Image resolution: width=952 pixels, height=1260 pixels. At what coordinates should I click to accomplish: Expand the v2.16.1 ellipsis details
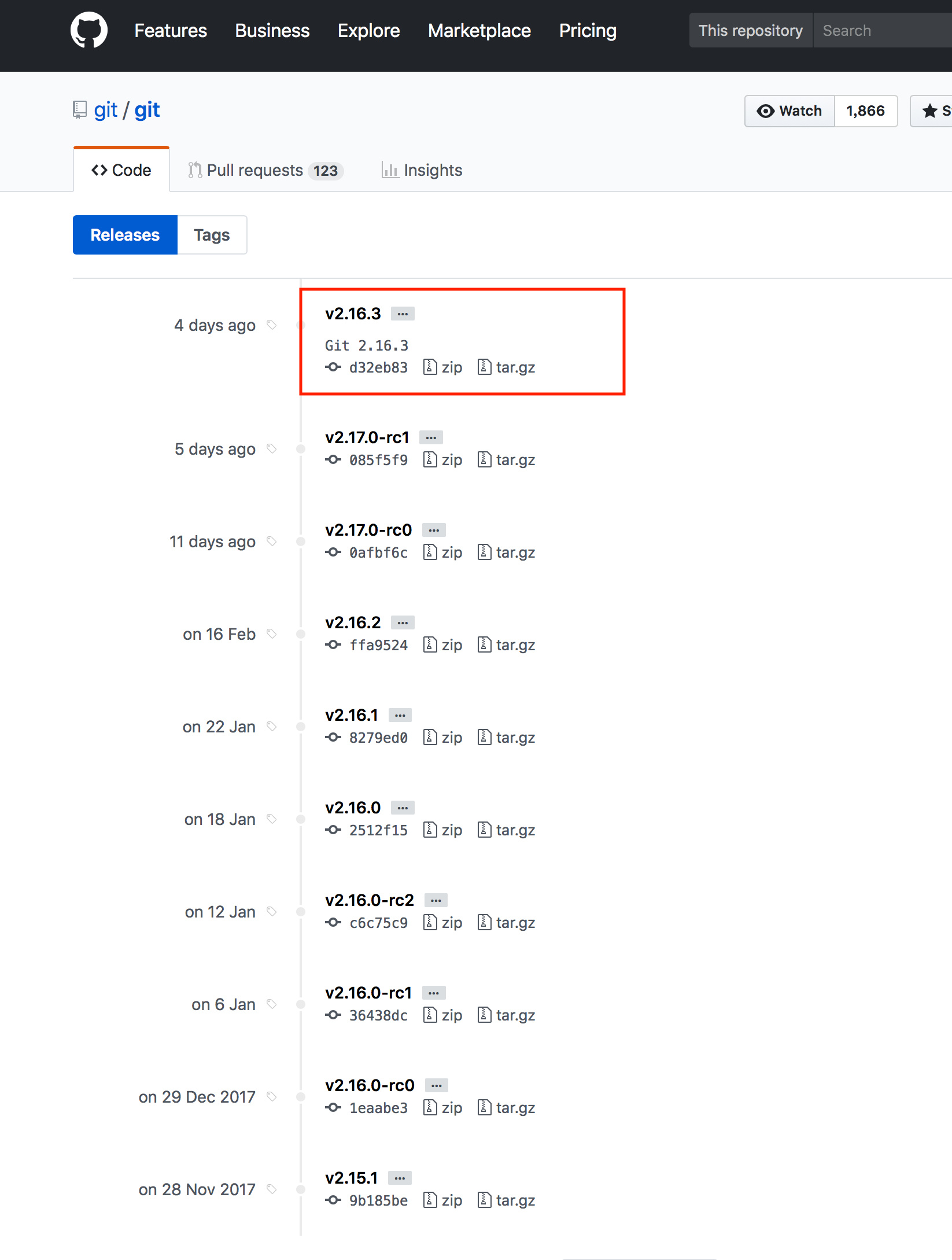pyautogui.click(x=400, y=715)
